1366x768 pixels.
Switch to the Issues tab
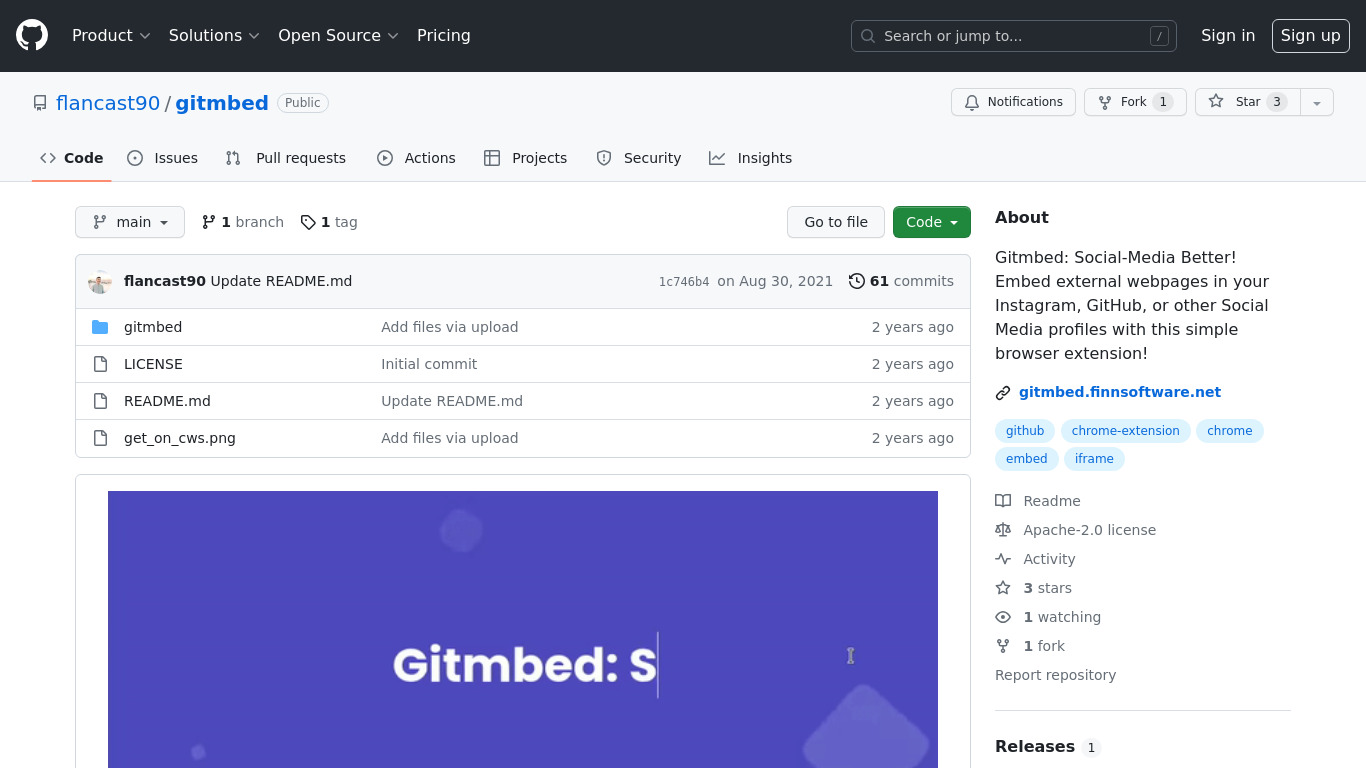pos(163,158)
